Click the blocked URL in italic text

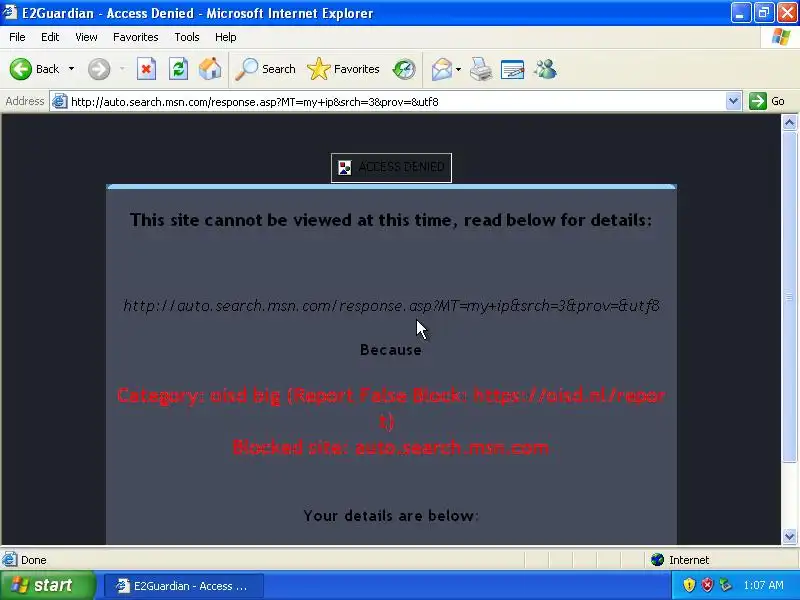(x=391, y=306)
